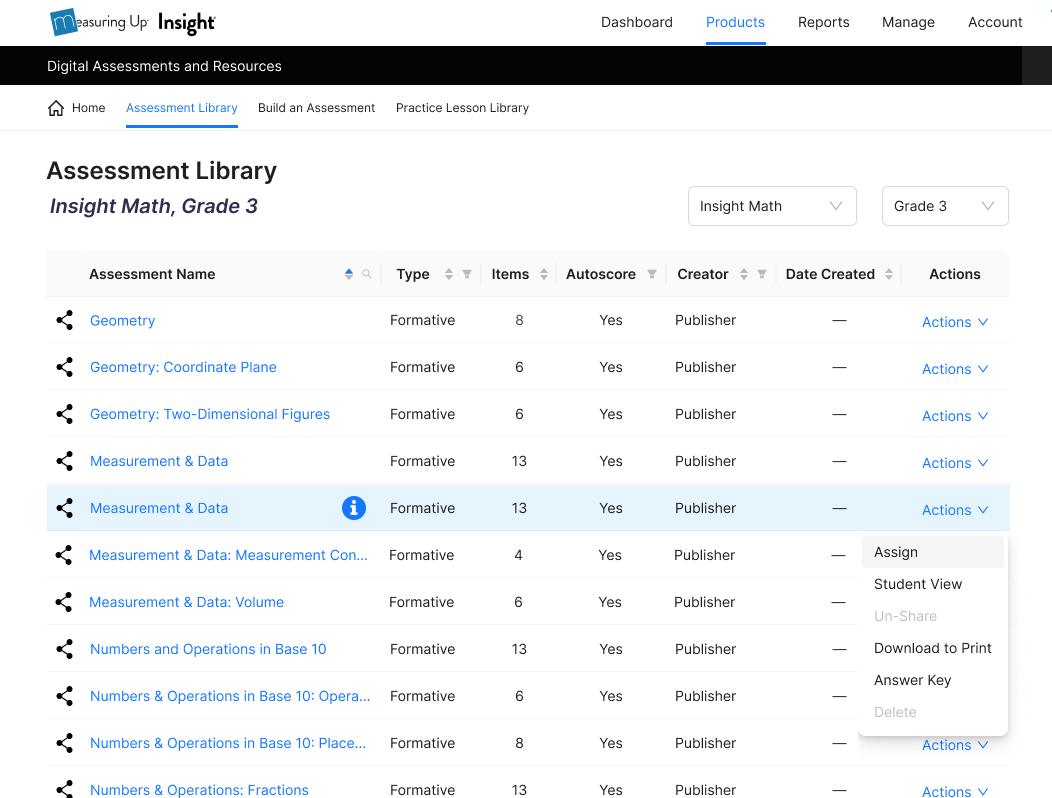The image size is (1052, 798).
Task: Open the Assessment Name search icon
Action: pos(367,274)
